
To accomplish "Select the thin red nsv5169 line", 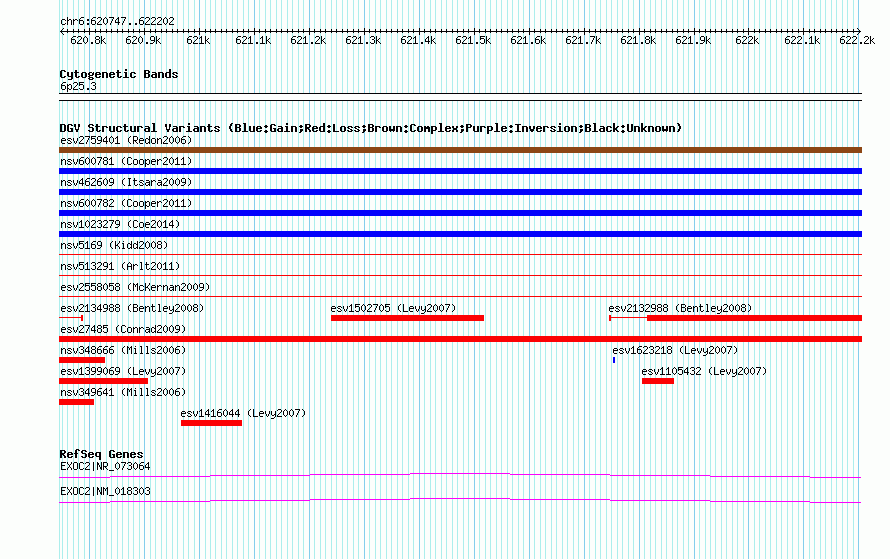I will point(460,254).
